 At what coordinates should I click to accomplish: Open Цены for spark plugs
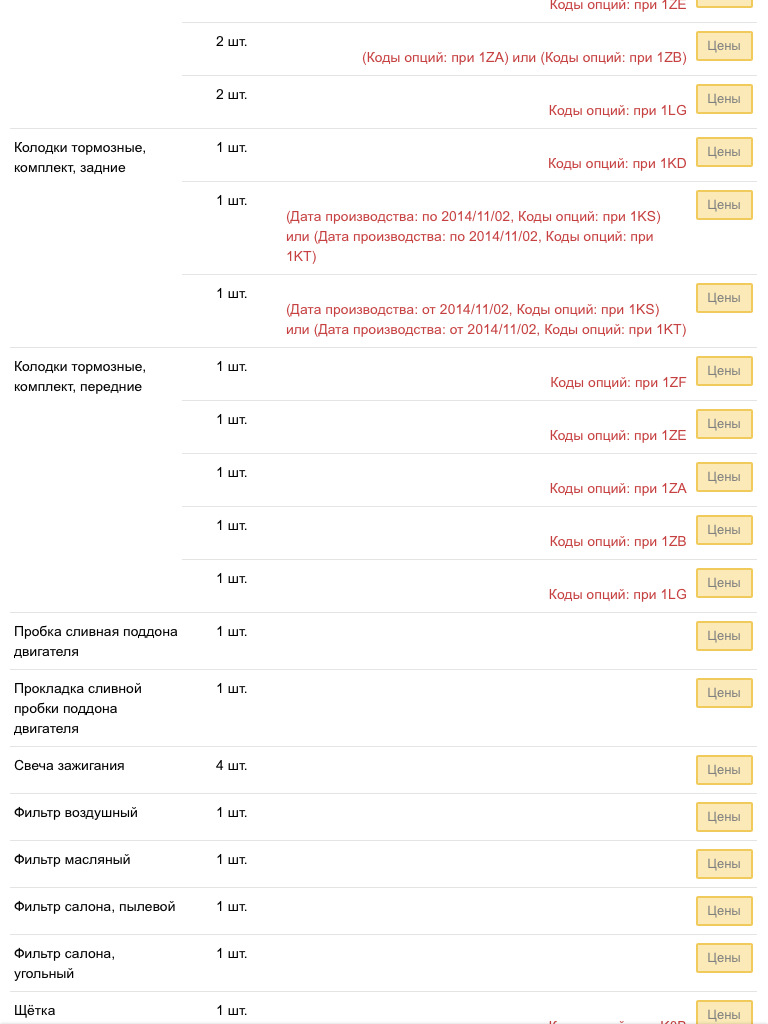(x=724, y=769)
